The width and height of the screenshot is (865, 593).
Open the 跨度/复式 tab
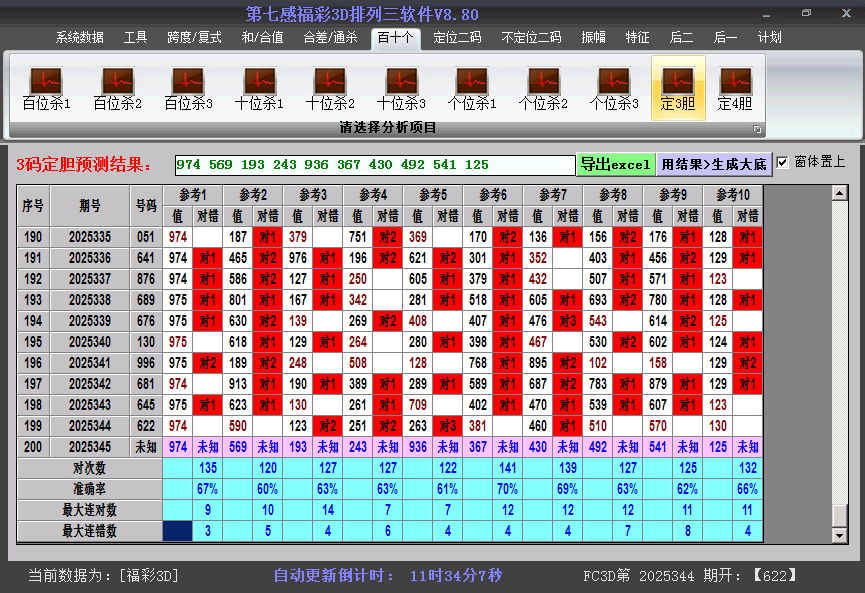pyautogui.click(x=194, y=38)
